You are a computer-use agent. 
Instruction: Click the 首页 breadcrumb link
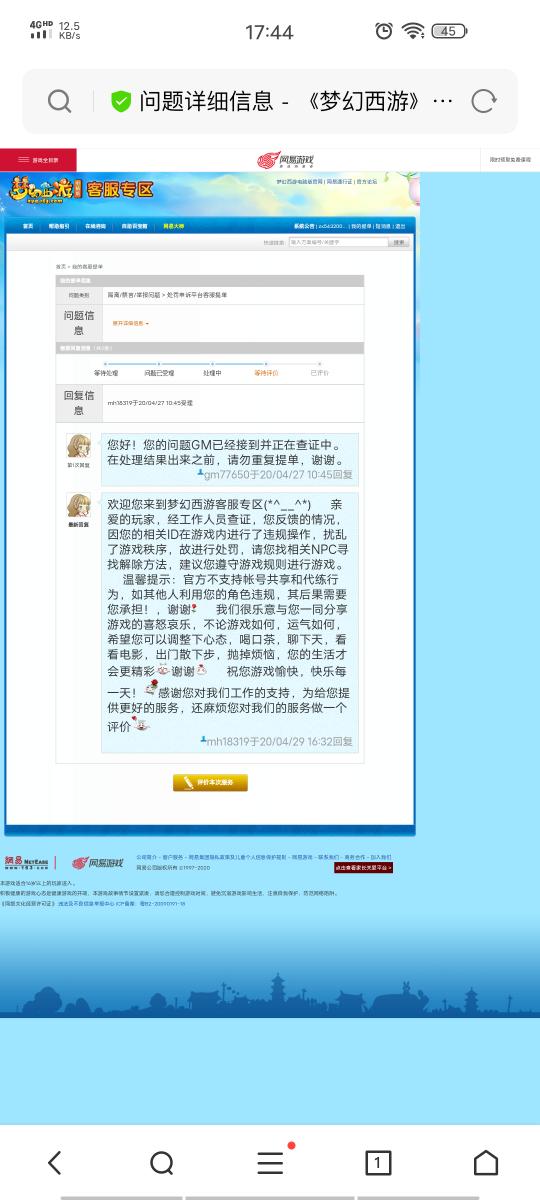coord(60,267)
